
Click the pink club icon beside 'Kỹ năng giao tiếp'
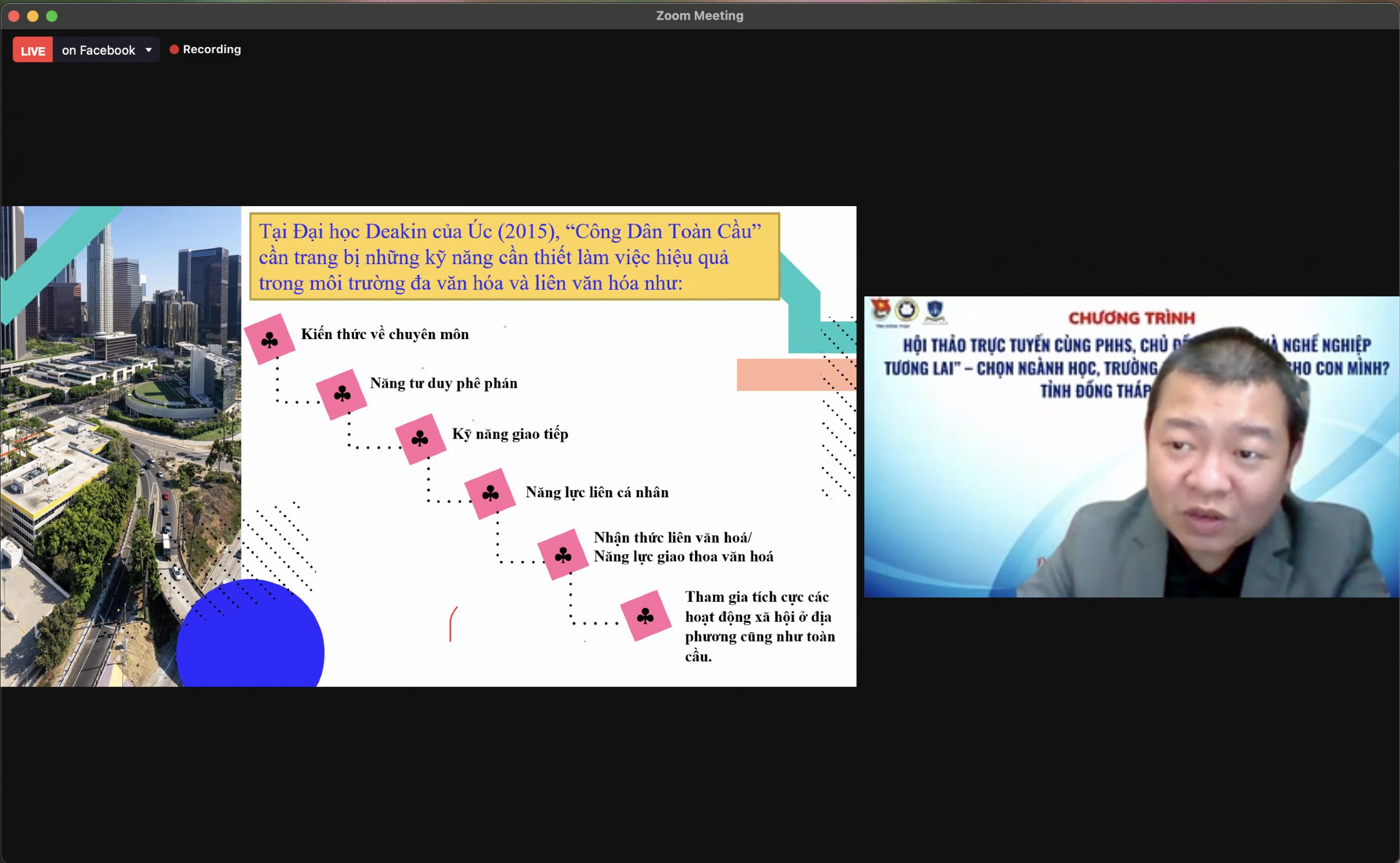420,439
